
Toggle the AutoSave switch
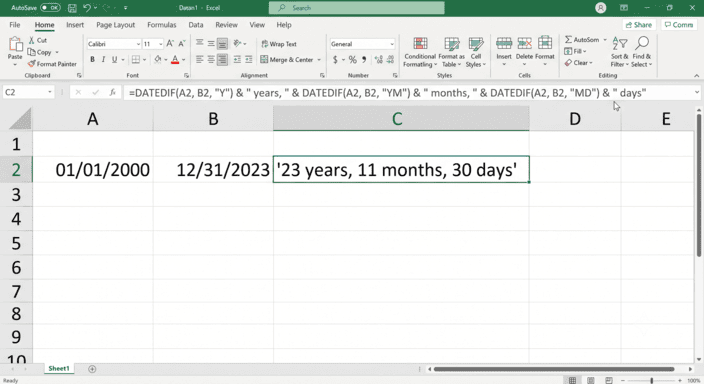50,8
